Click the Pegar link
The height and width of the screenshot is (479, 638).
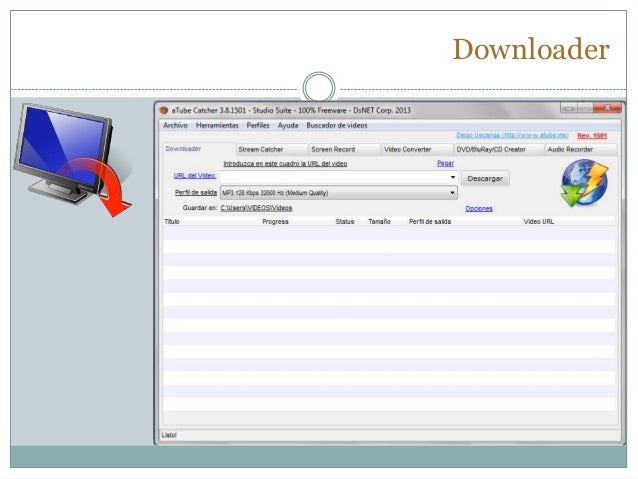(x=445, y=163)
